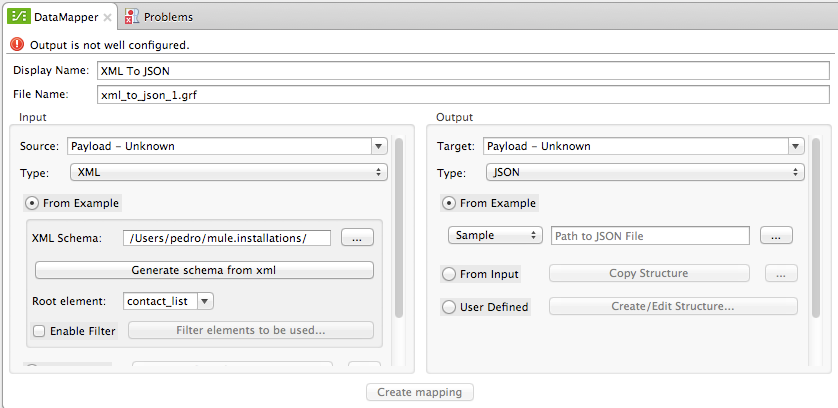838x408 pixels.
Task: Click the Path to JSON File field
Action: [650, 236]
